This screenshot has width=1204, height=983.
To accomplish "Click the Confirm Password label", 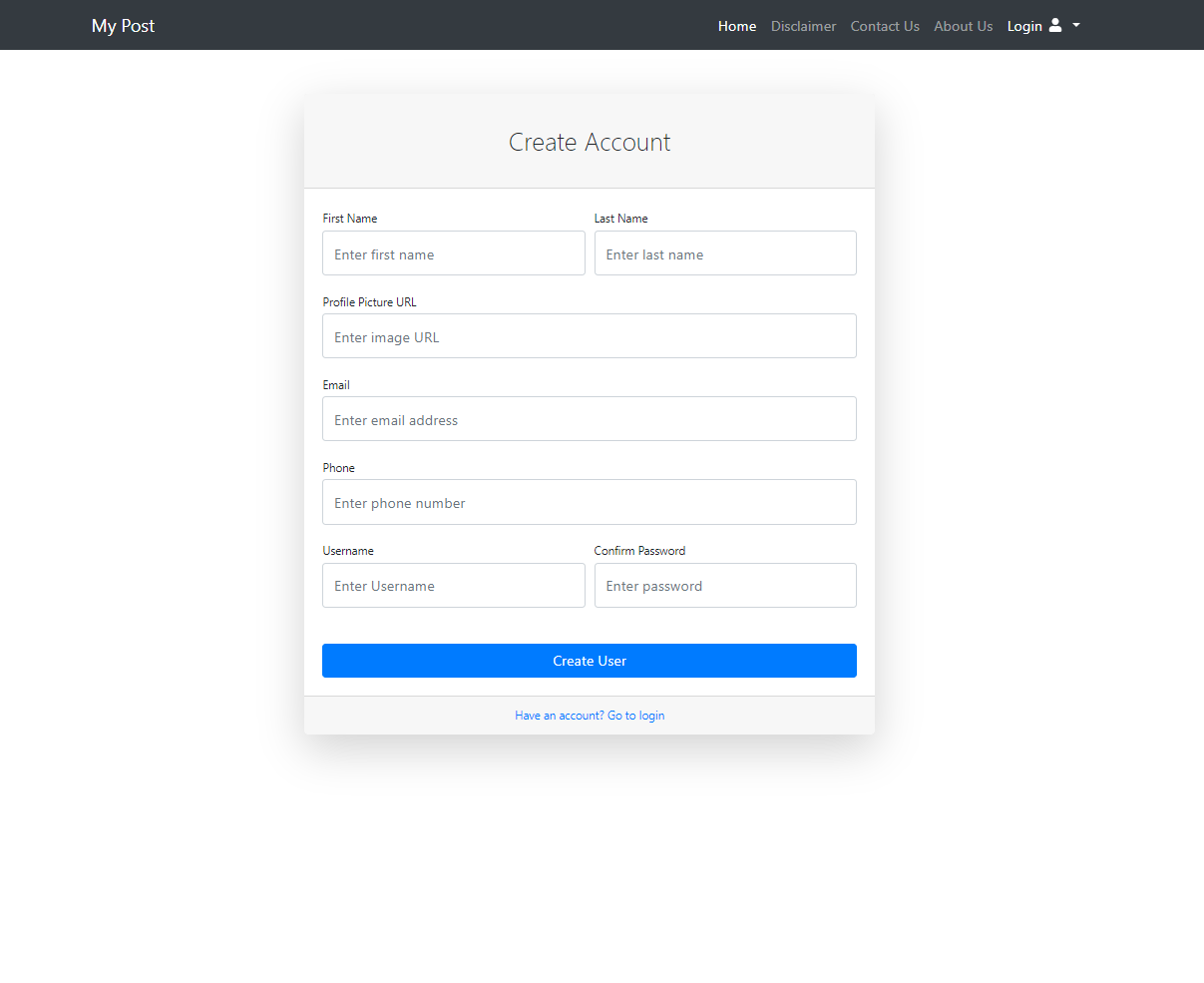I will [639, 551].
